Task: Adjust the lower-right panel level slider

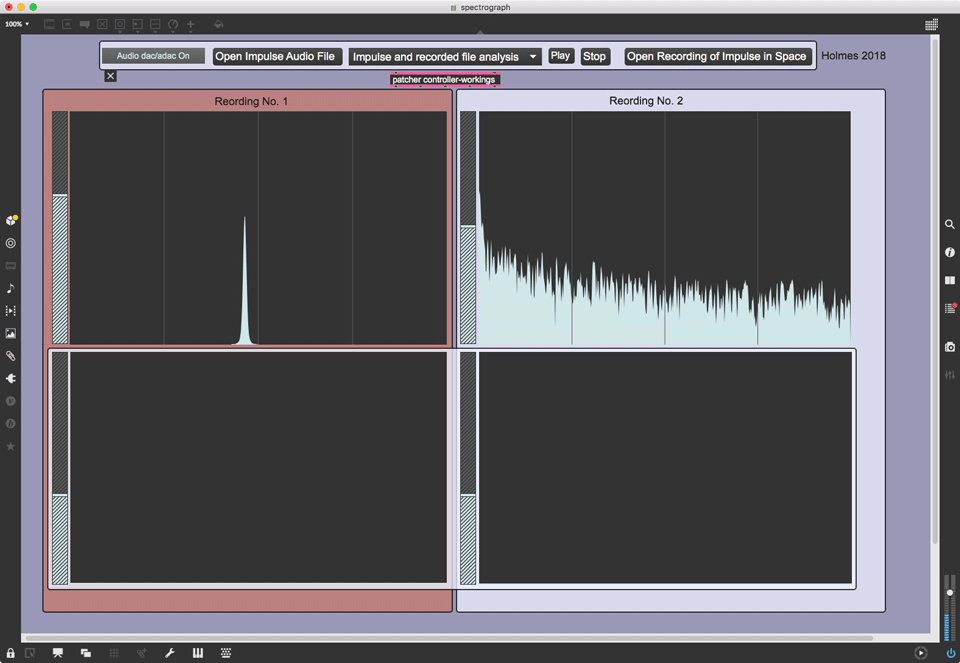Action: tap(468, 468)
